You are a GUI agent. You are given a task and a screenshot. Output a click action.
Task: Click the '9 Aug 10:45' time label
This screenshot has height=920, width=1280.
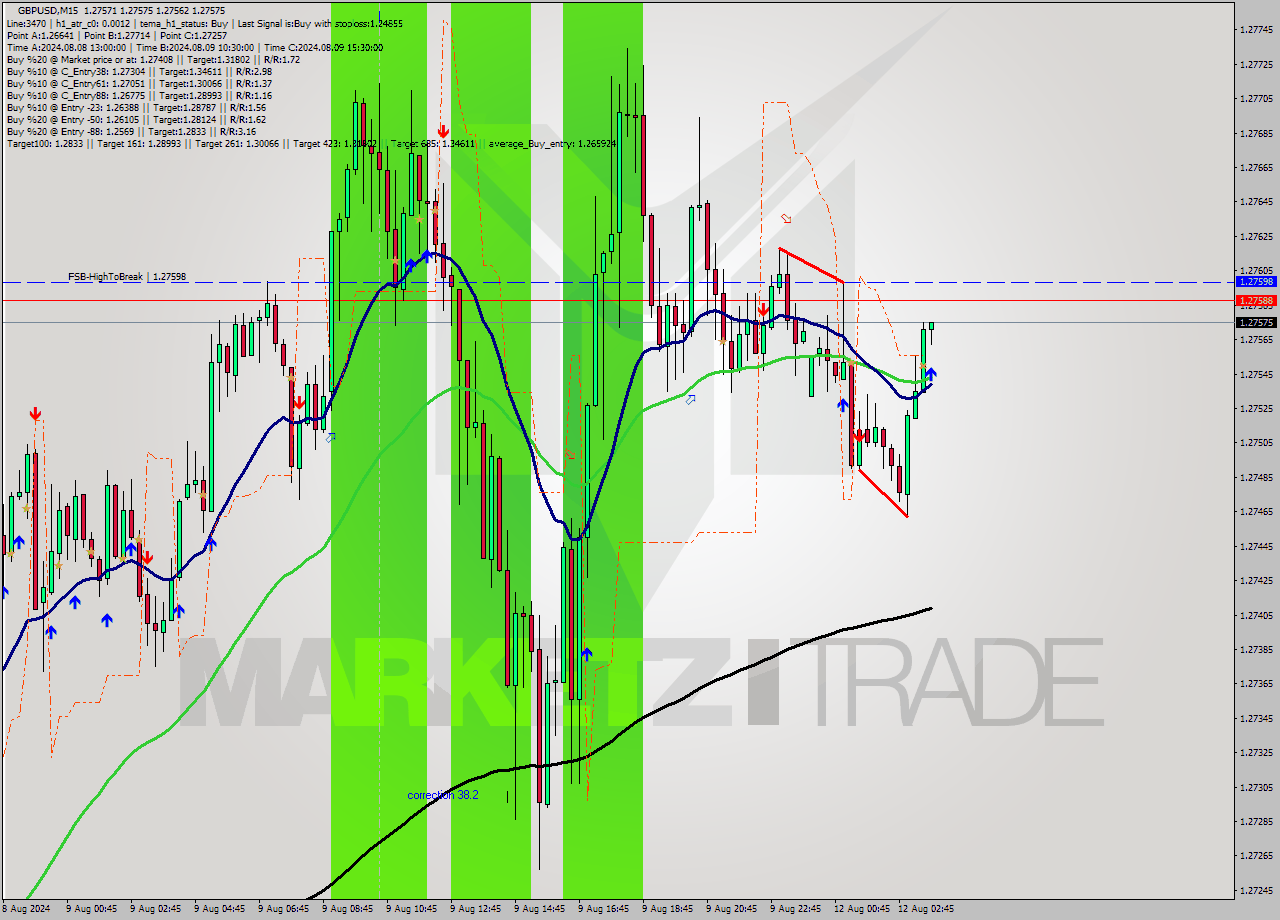[x=411, y=909]
